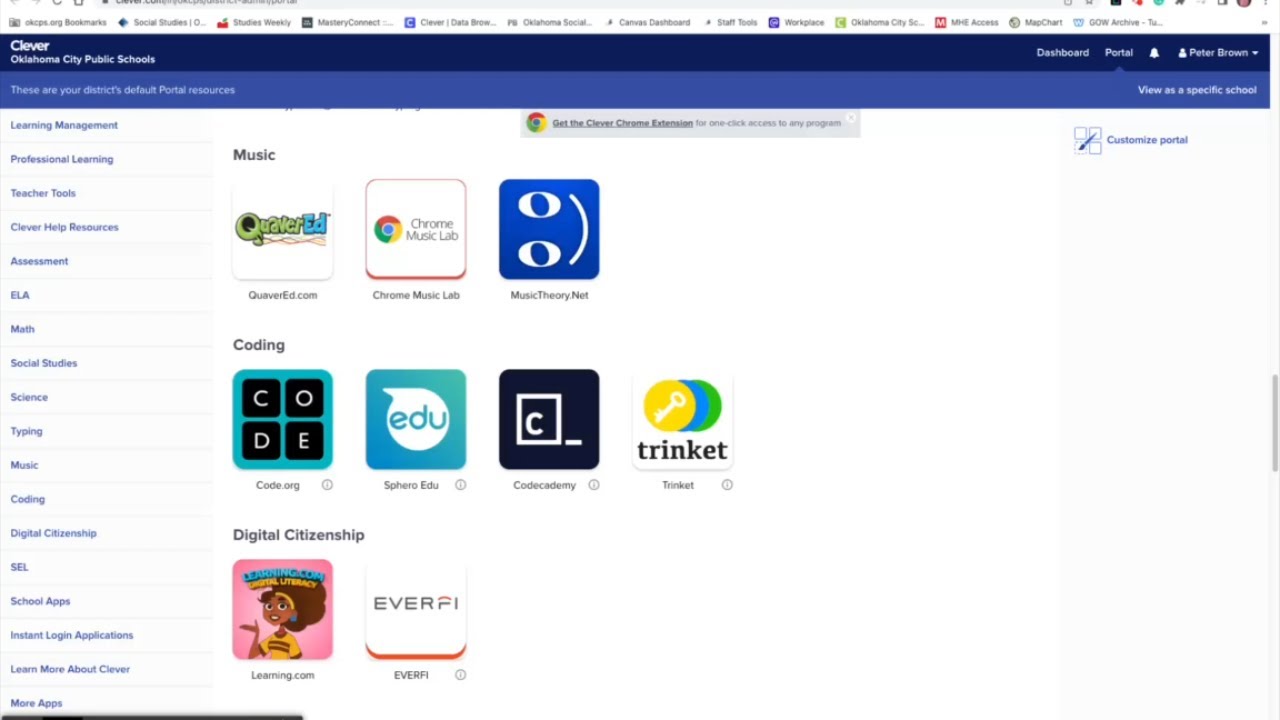
Task: Open Clever Help Resources category
Action: tap(64, 227)
